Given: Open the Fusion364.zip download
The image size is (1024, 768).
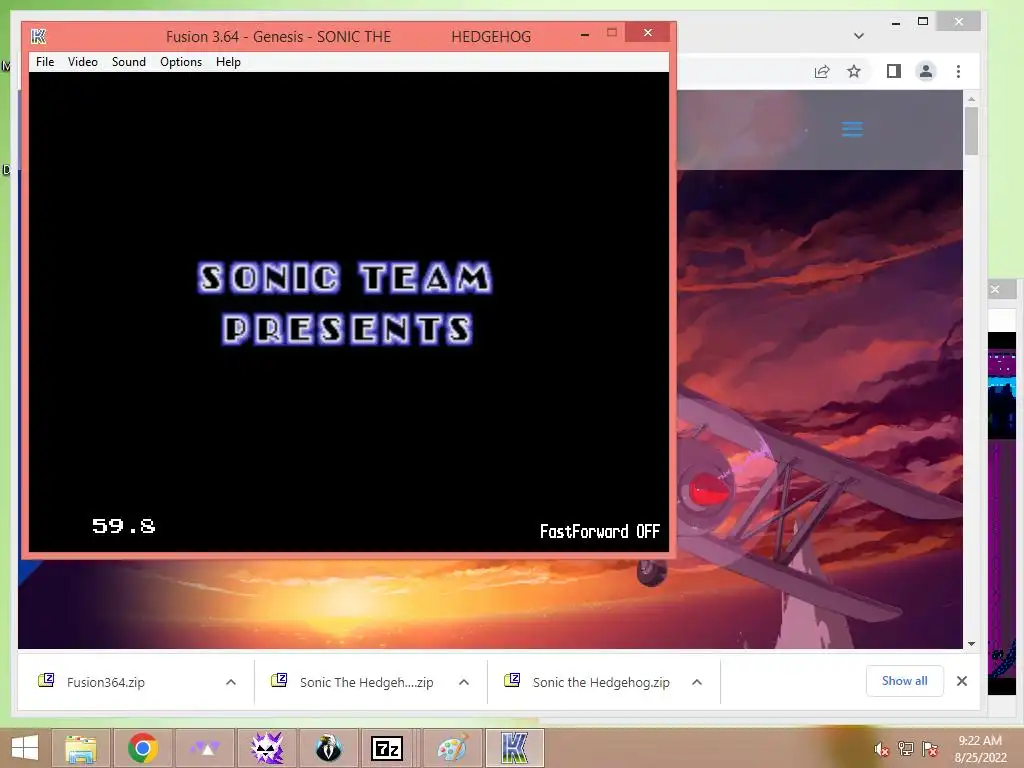Looking at the screenshot, I should tap(105, 682).
